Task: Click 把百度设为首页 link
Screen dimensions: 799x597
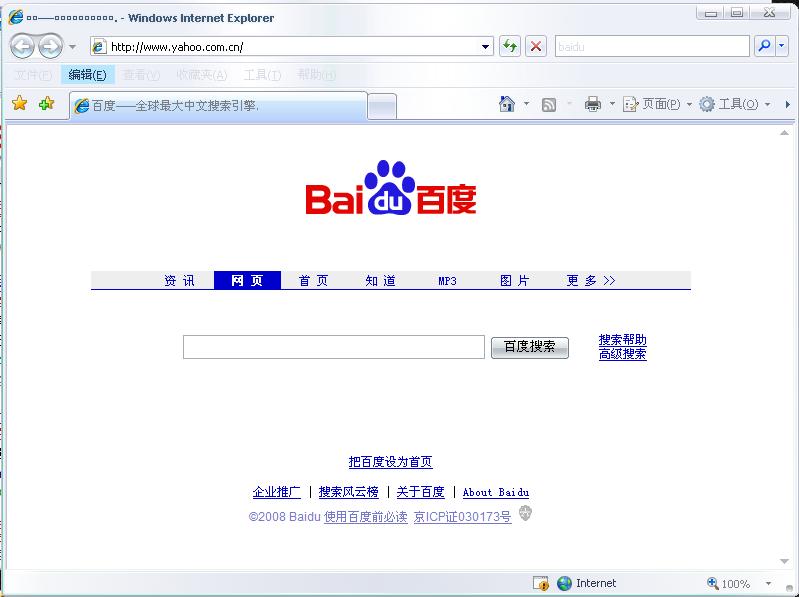Action: (390, 462)
